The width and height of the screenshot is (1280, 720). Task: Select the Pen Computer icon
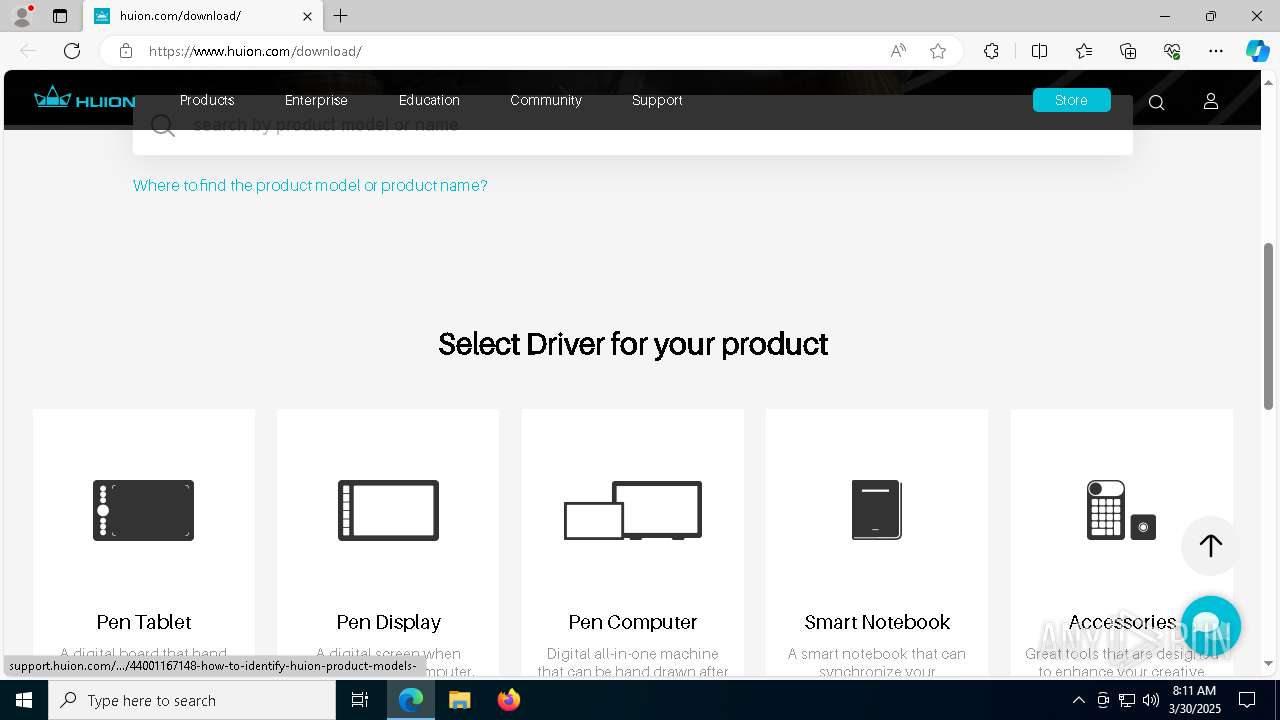pyautogui.click(x=633, y=510)
